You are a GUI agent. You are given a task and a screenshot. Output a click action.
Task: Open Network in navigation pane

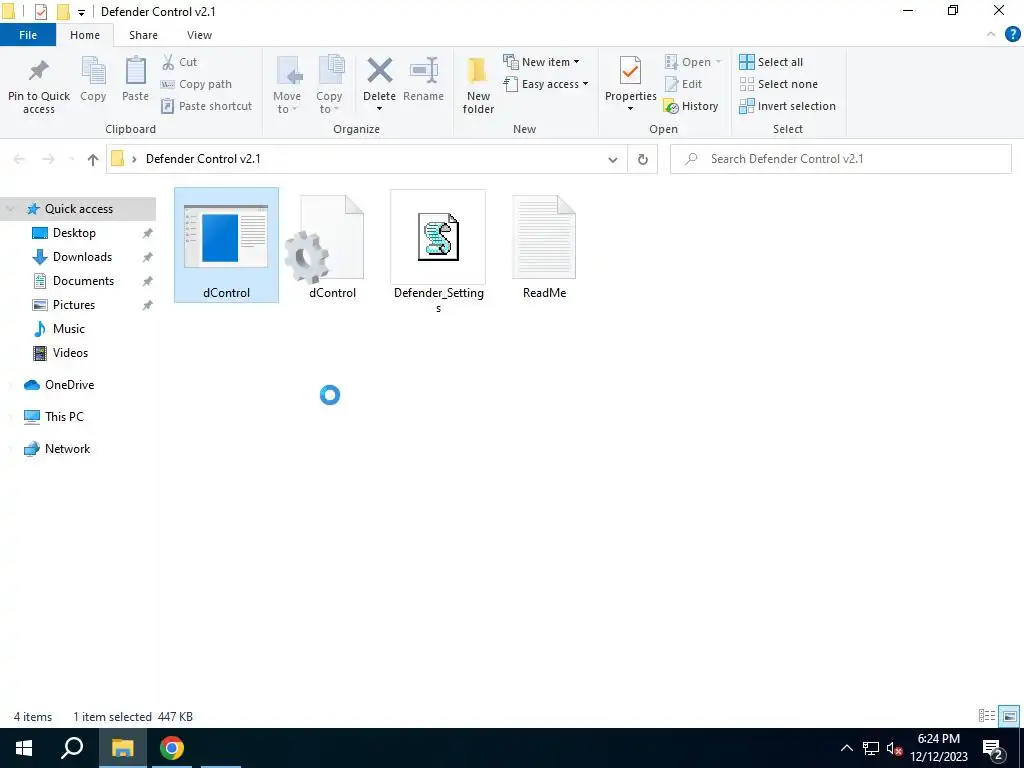tap(67, 449)
